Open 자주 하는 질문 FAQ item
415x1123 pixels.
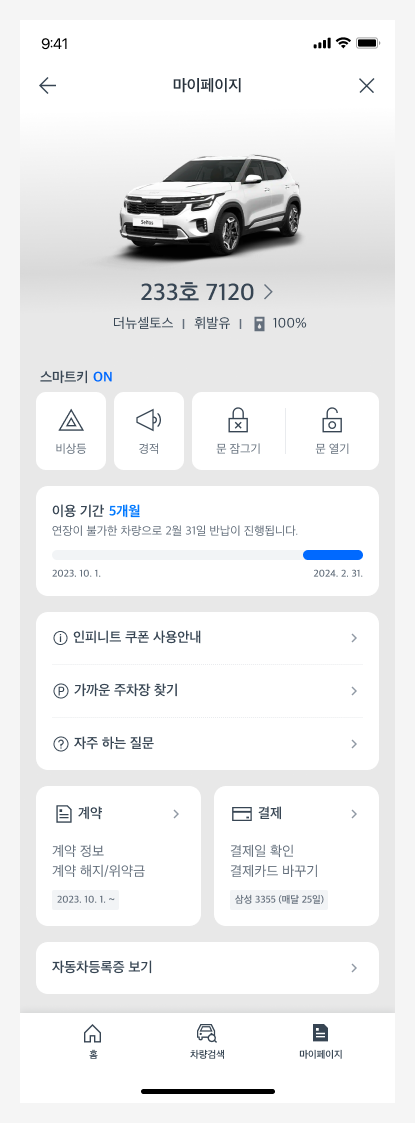tap(207, 744)
